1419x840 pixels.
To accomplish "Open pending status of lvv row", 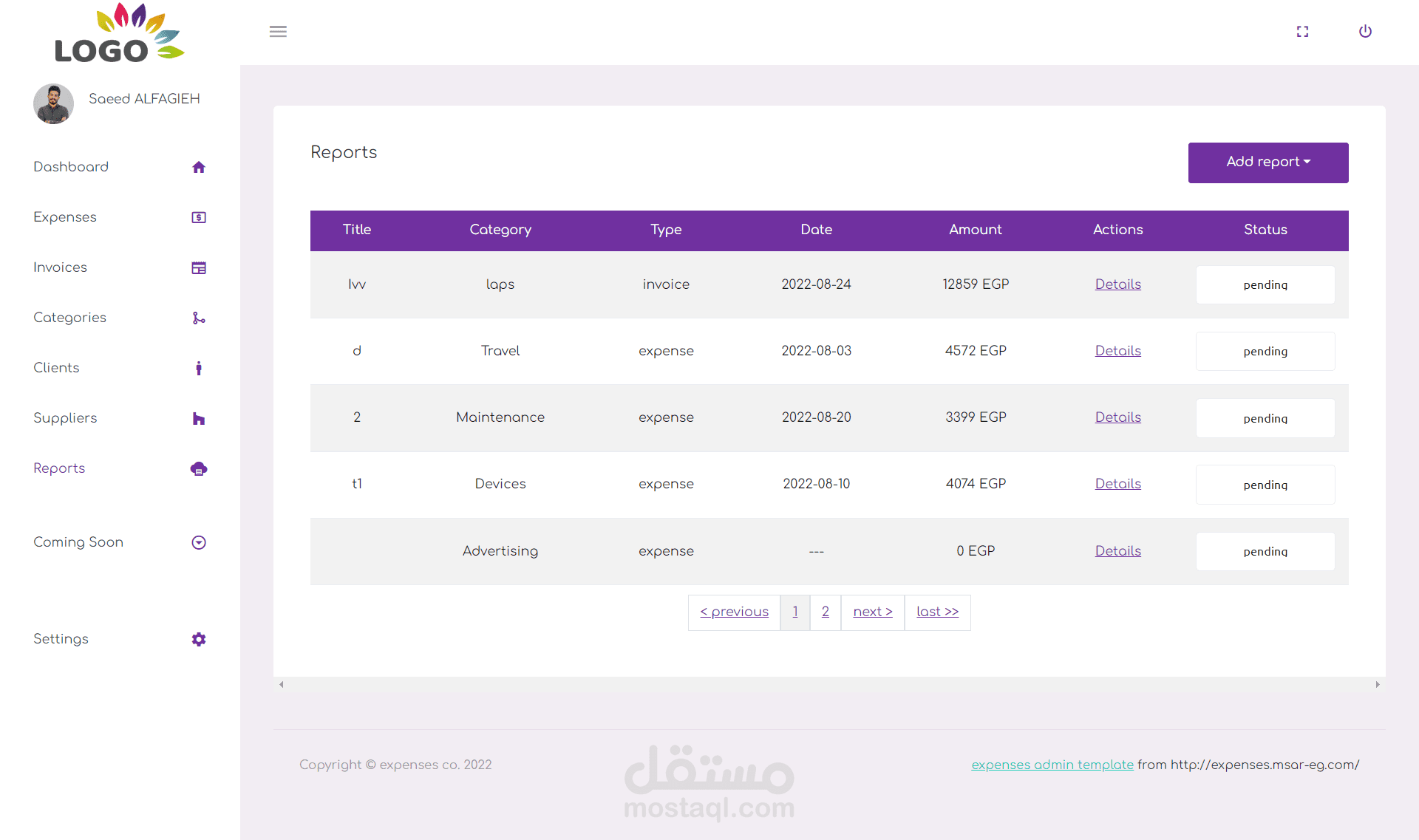I will 1265,284.
